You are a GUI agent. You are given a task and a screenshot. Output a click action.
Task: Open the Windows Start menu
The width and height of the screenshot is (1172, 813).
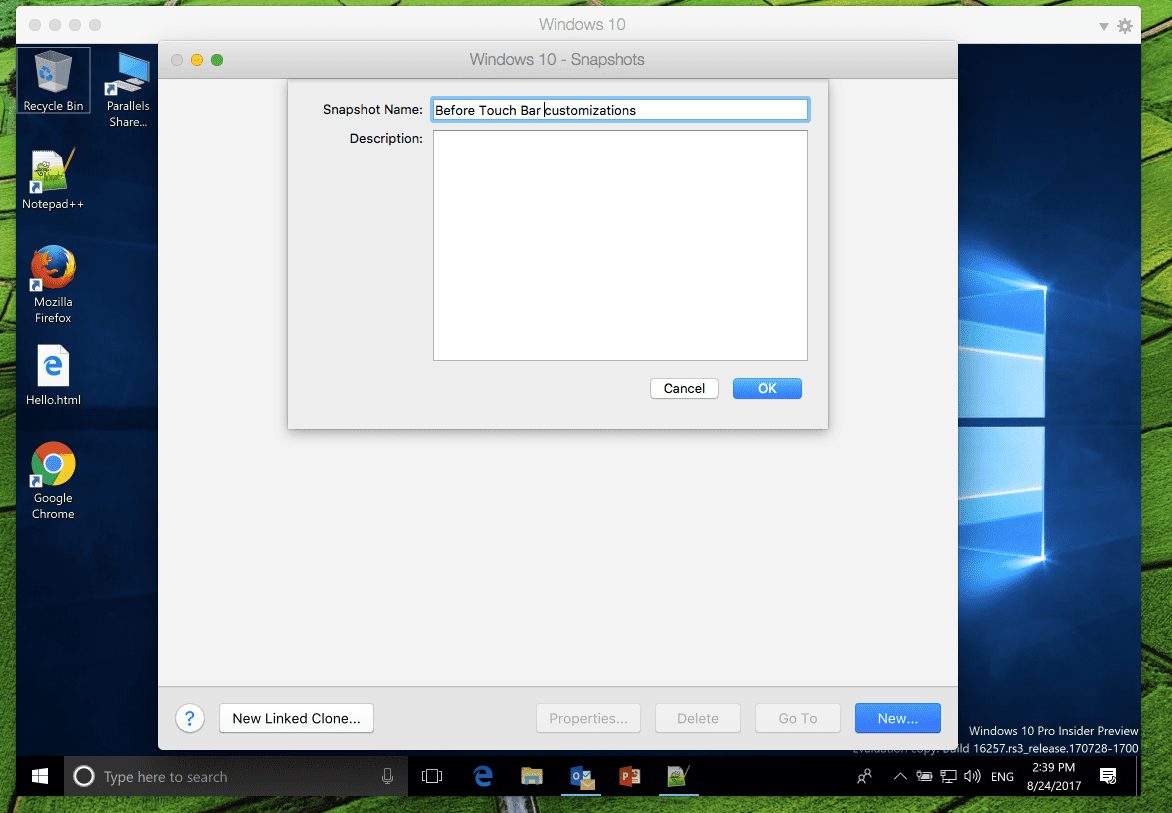pos(40,776)
